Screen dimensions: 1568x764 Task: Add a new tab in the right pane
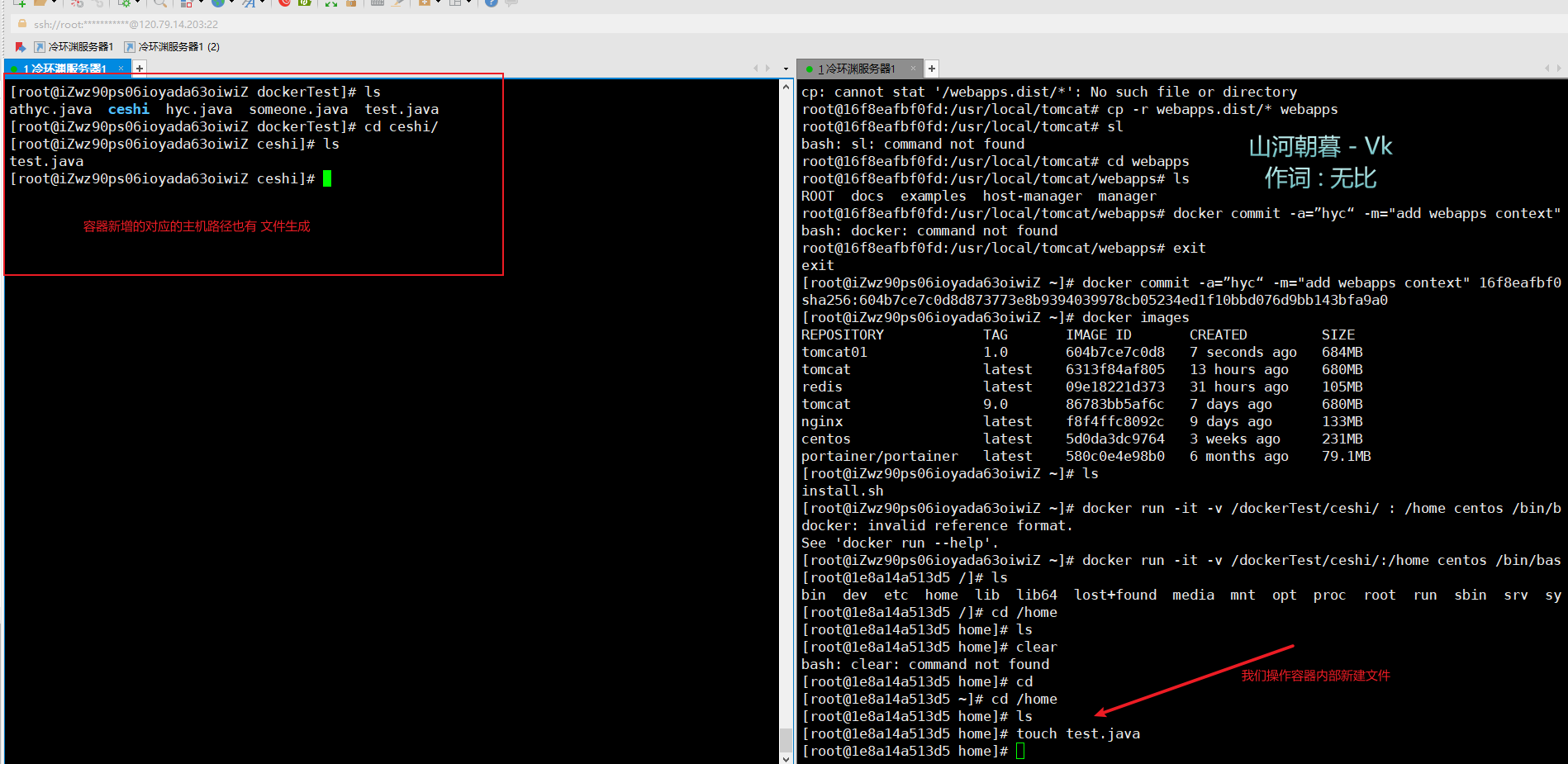click(931, 69)
